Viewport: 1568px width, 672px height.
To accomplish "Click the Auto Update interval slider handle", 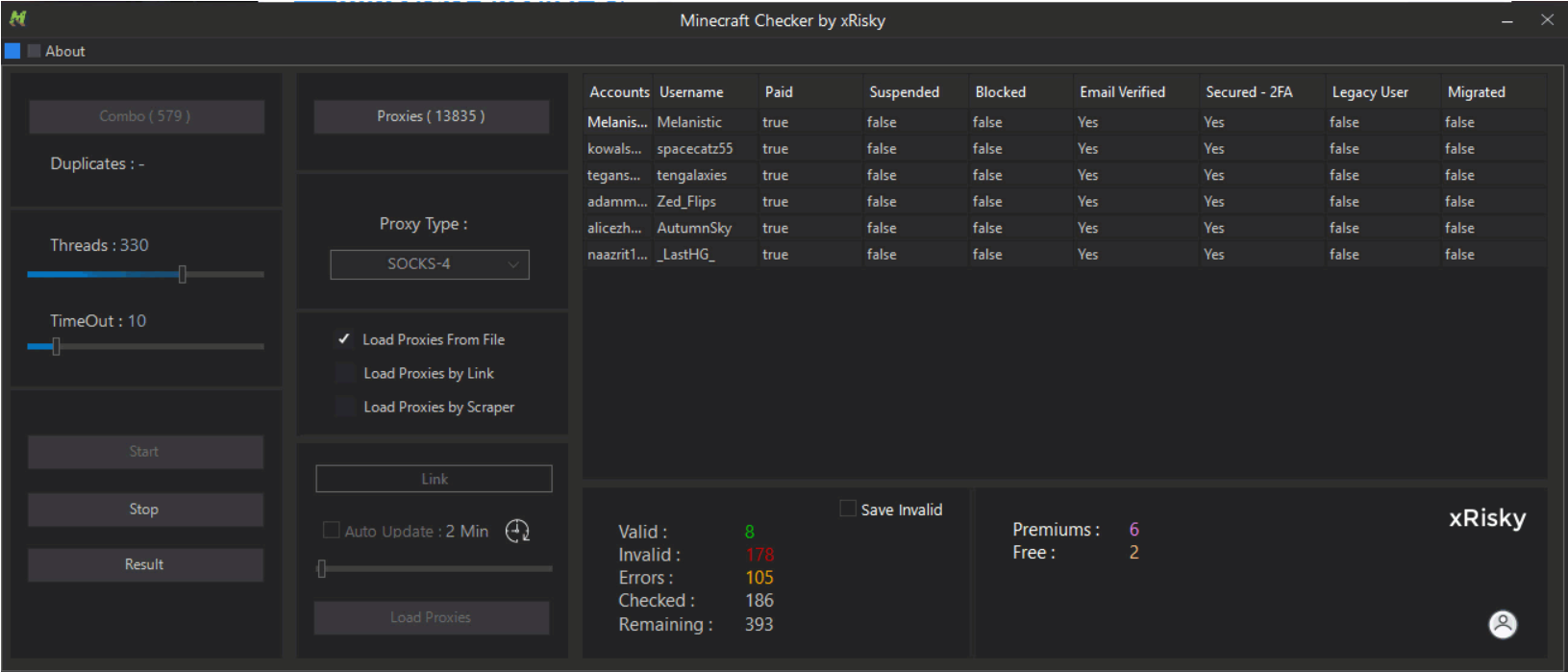I will [322, 568].
